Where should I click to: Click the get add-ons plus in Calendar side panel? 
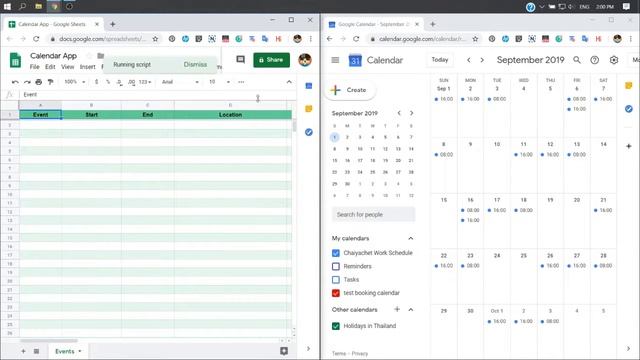pos(629,146)
